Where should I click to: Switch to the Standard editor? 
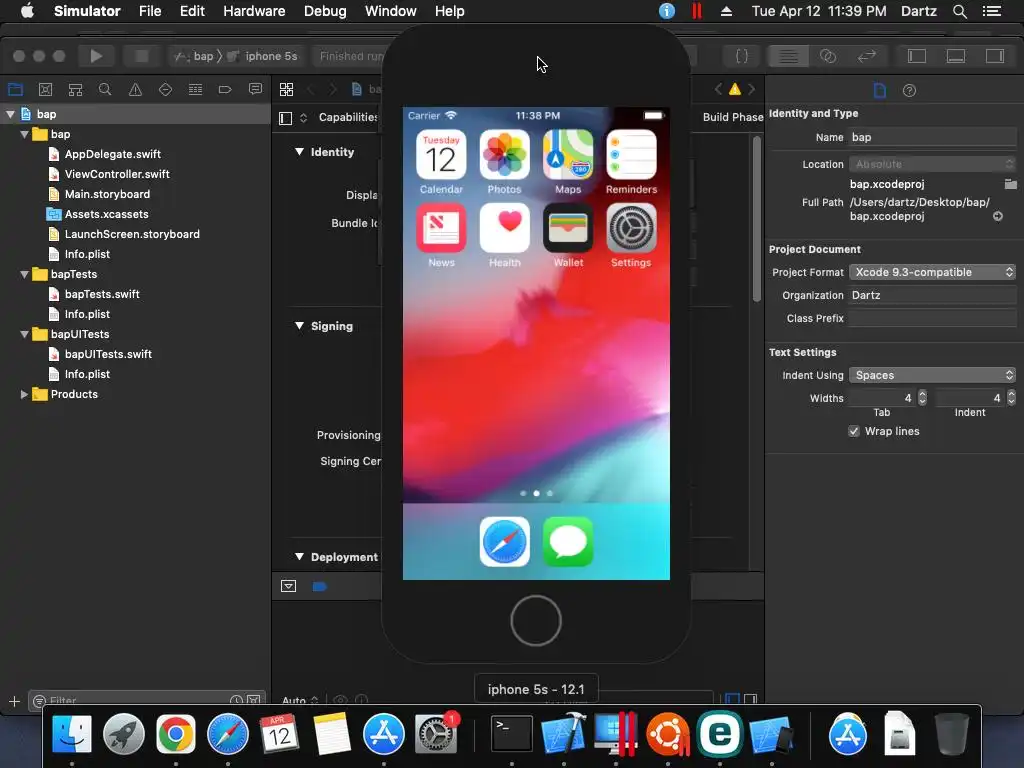coord(788,56)
